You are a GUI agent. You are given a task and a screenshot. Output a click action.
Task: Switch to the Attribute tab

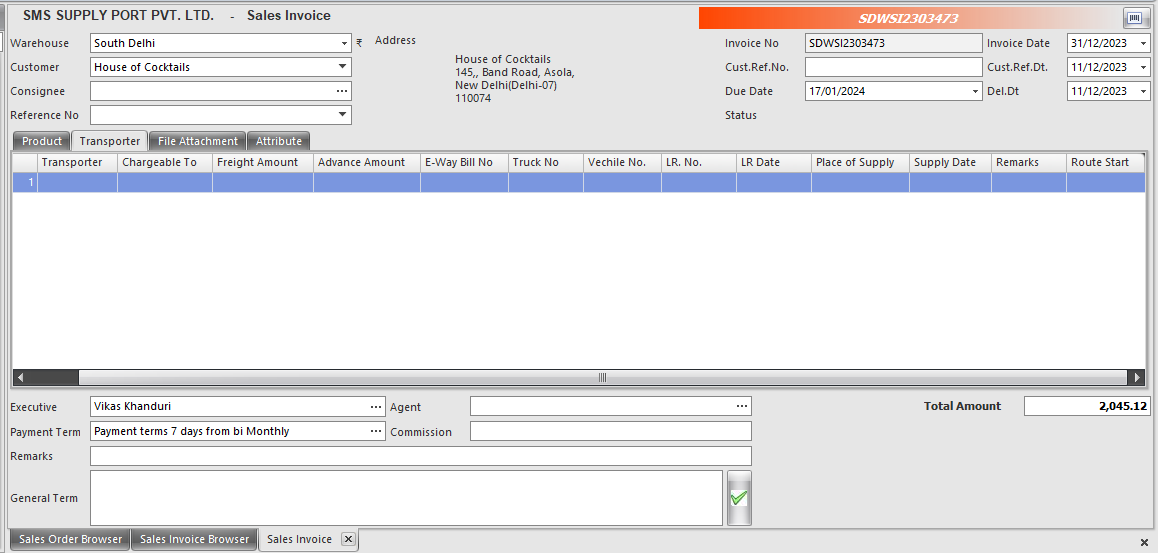coord(278,141)
